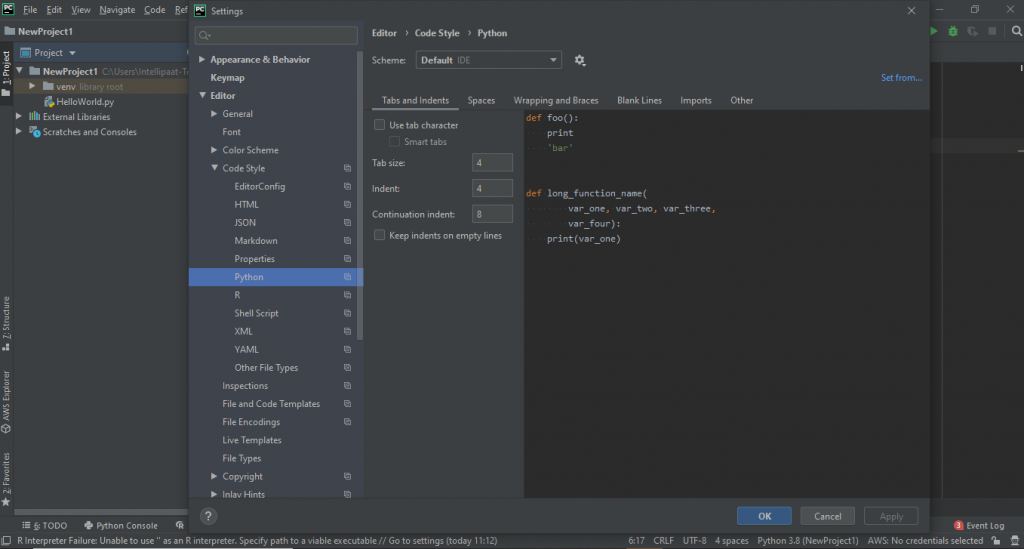Click the help question mark button
This screenshot has height=549, width=1024.
(208, 516)
